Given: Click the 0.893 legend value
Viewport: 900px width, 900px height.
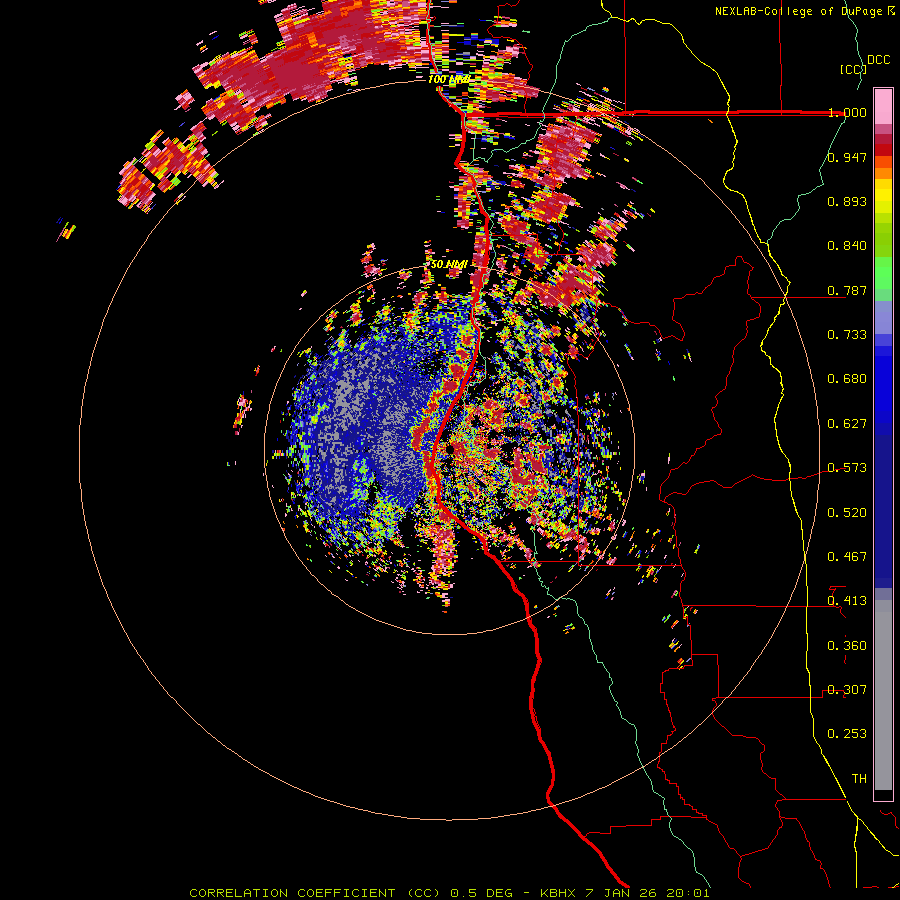Looking at the screenshot, I should [x=847, y=201].
